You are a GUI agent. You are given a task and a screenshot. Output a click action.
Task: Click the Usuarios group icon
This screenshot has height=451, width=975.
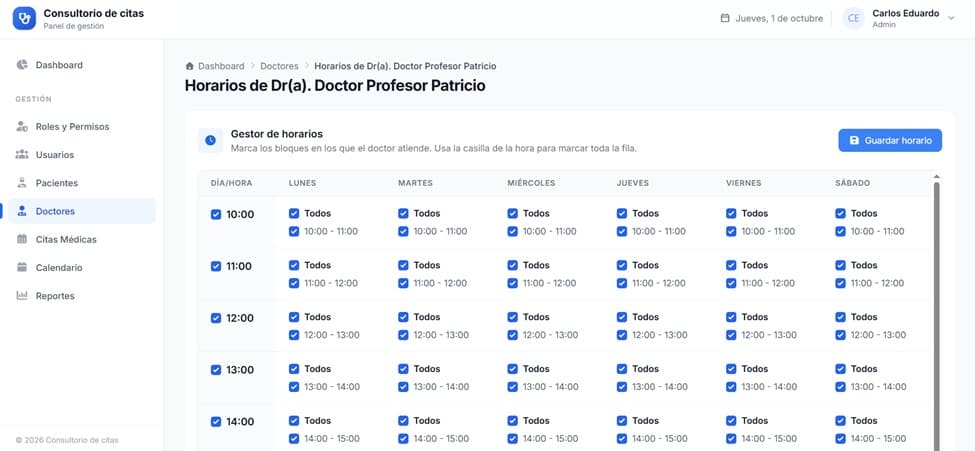22,154
